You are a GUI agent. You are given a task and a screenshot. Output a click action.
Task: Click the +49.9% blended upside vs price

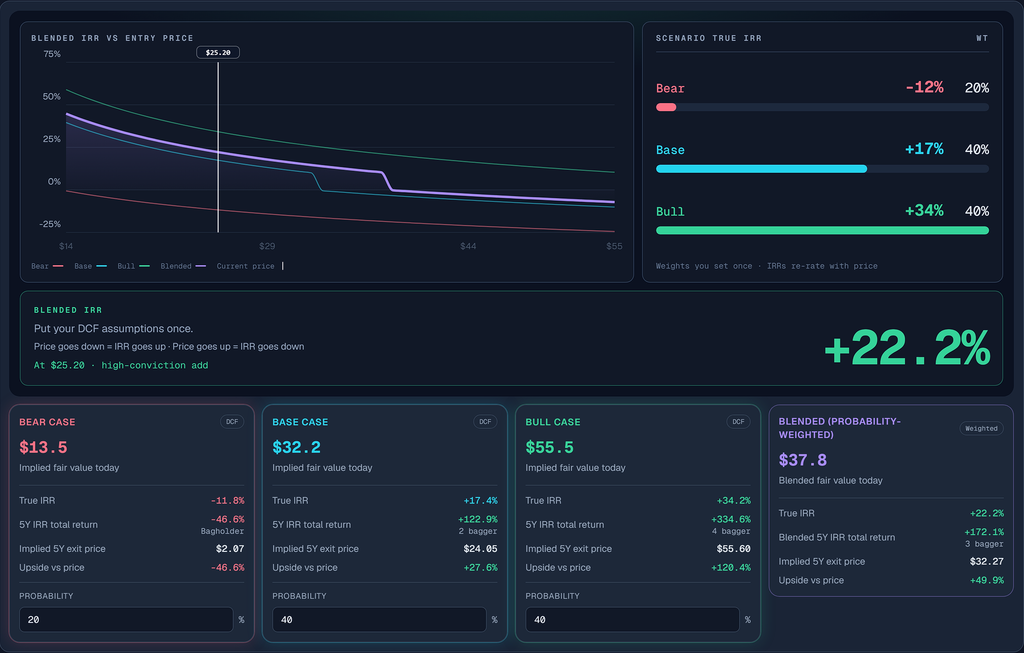click(987, 581)
